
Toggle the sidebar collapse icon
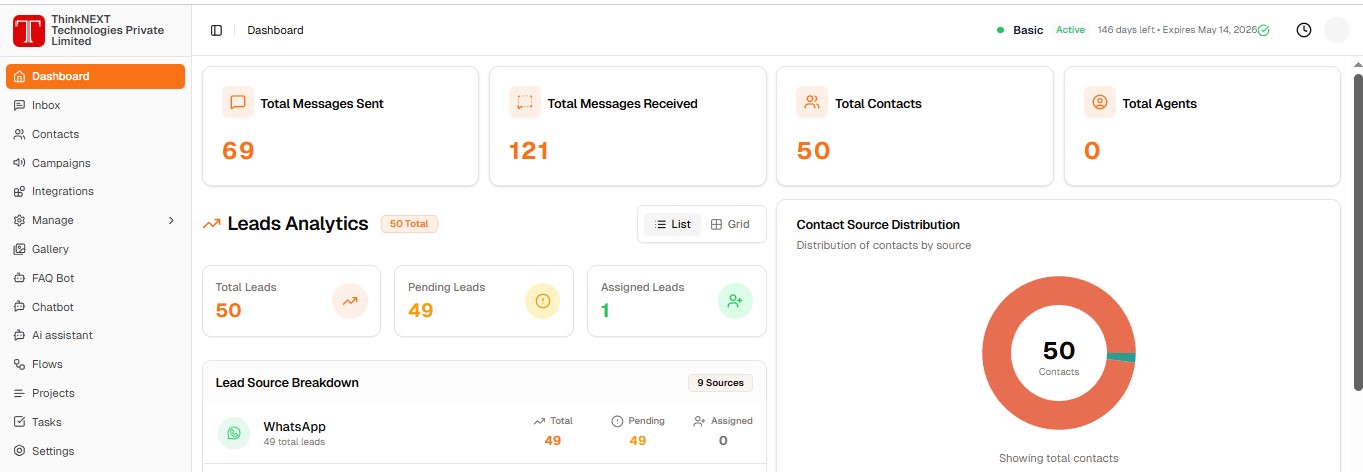[216, 30]
